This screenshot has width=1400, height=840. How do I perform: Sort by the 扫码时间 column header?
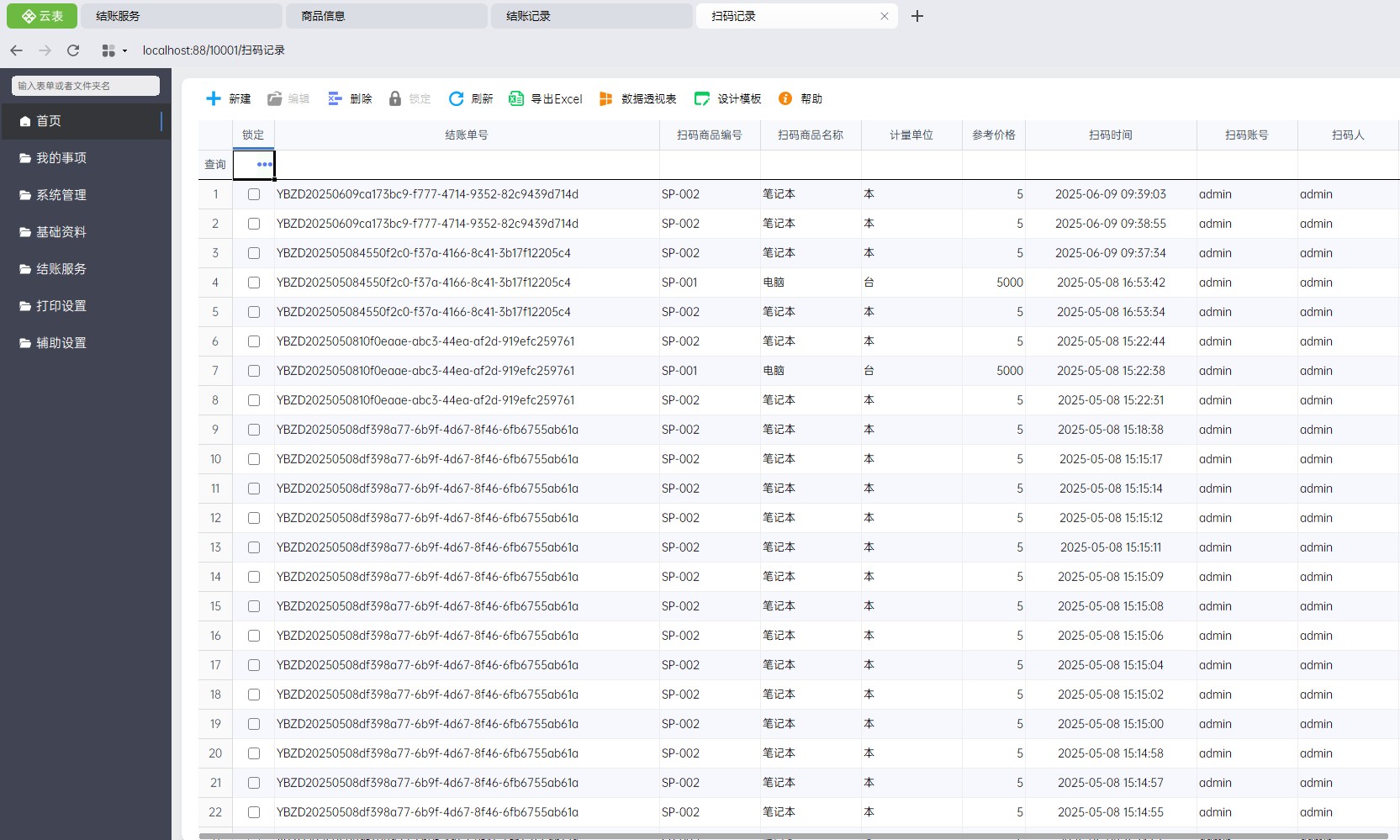(1111, 135)
